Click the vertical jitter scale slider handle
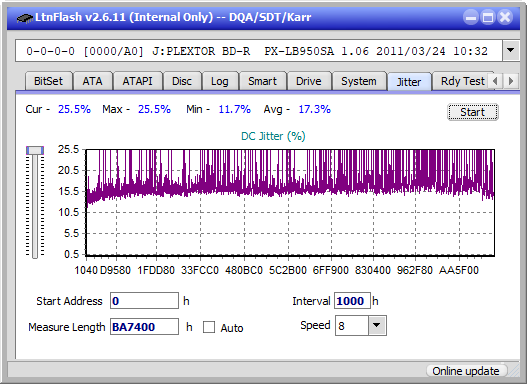Screen dimensions: 527x384 click(x=35, y=151)
